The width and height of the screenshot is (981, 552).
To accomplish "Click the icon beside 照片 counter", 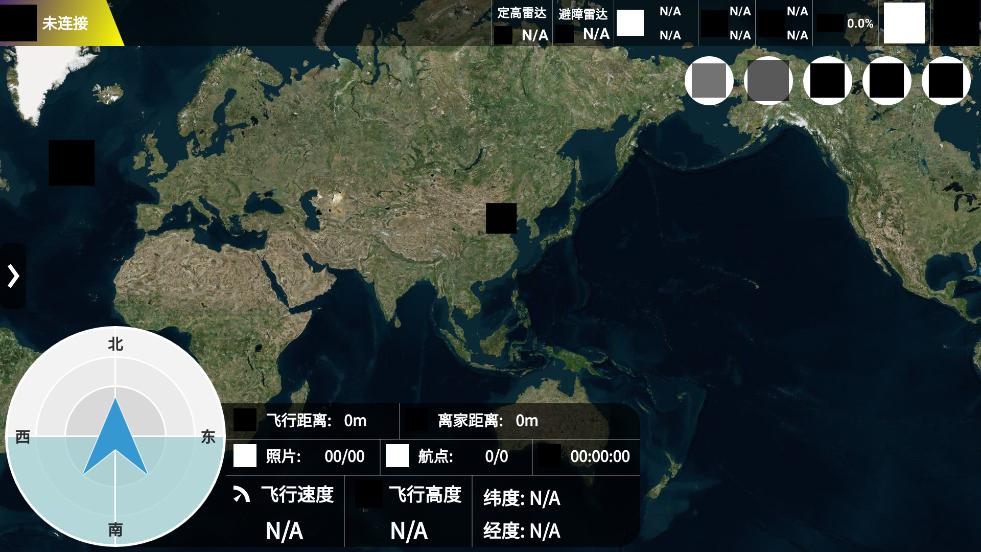I will (245, 456).
